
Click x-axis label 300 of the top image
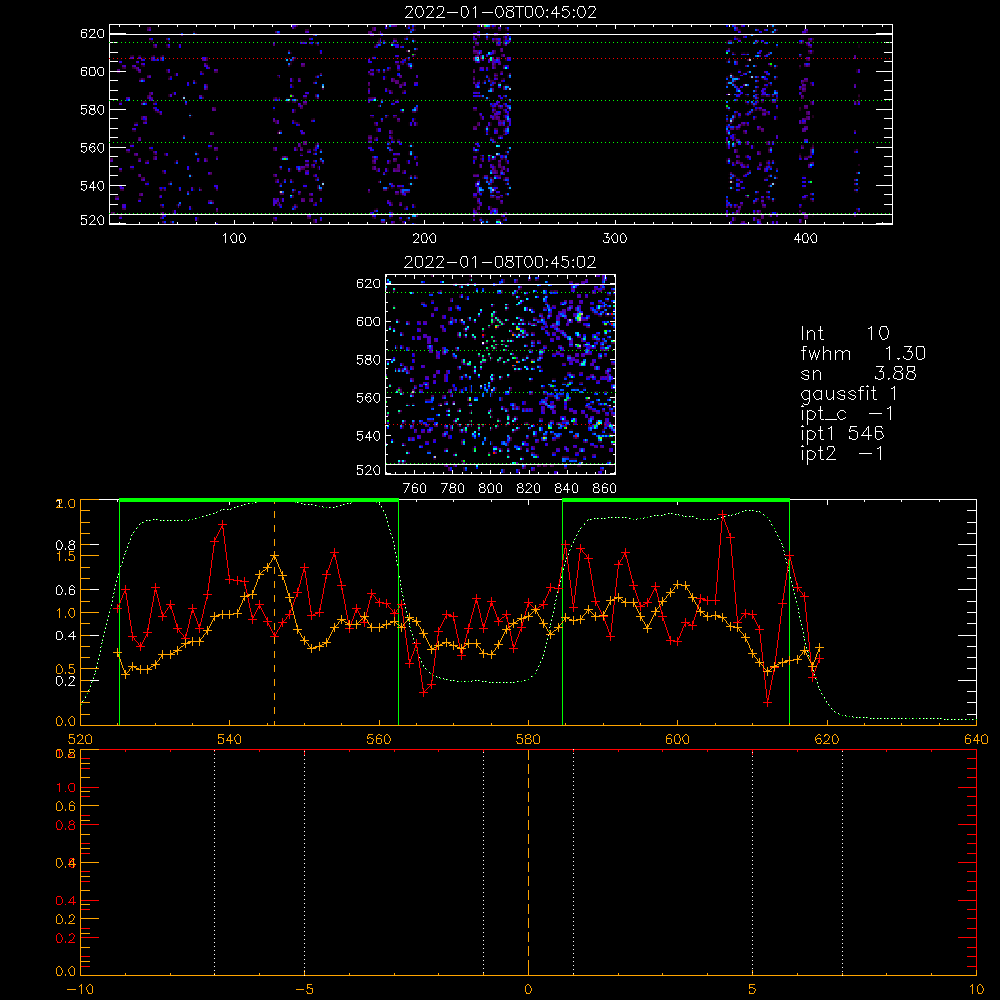[615, 239]
